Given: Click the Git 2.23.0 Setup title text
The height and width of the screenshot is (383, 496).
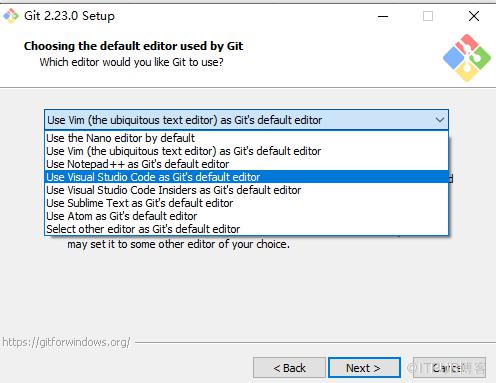Looking at the screenshot, I should (69, 16).
